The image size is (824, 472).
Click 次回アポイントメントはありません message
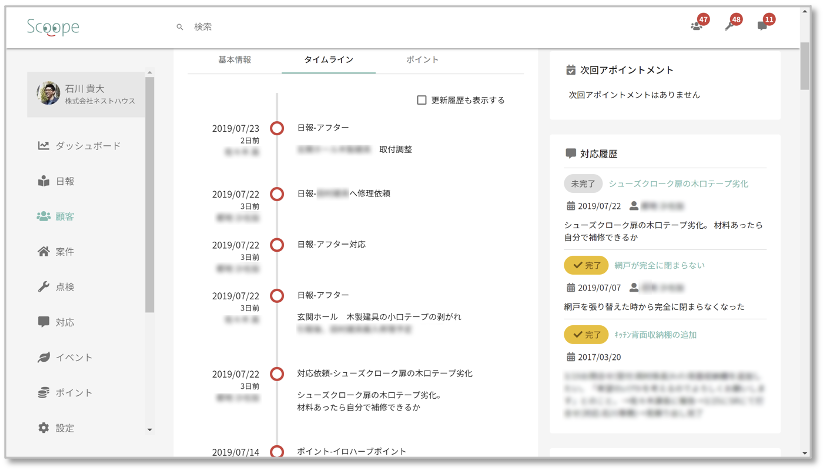(634, 95)
